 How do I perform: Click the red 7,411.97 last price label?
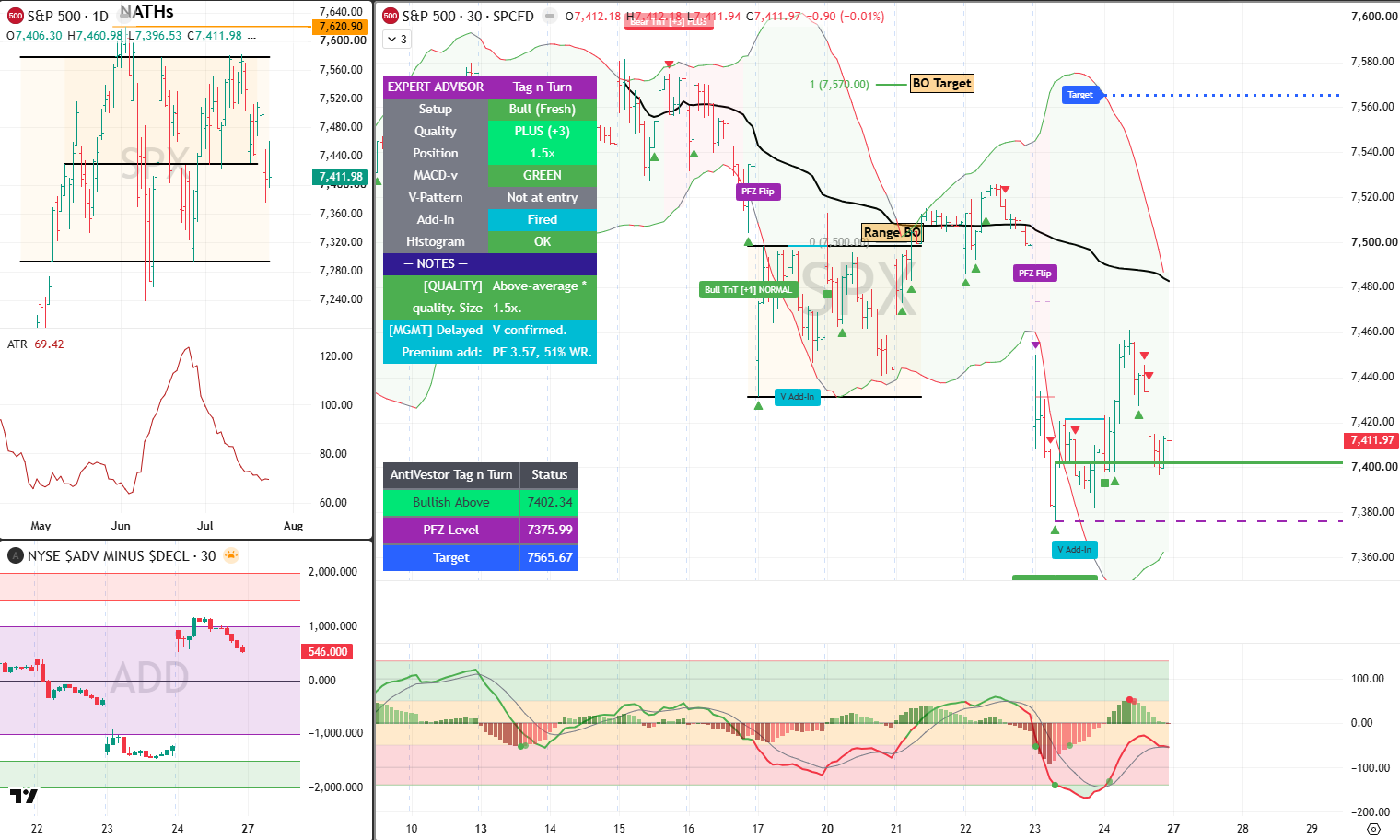pyautogui.click(x=1372, y=440)
